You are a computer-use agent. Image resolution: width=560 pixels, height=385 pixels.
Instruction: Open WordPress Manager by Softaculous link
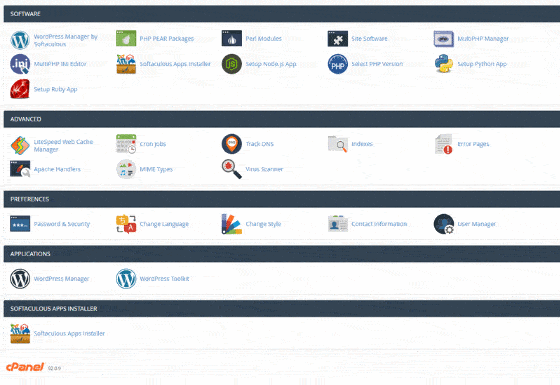tap(65, 40)
